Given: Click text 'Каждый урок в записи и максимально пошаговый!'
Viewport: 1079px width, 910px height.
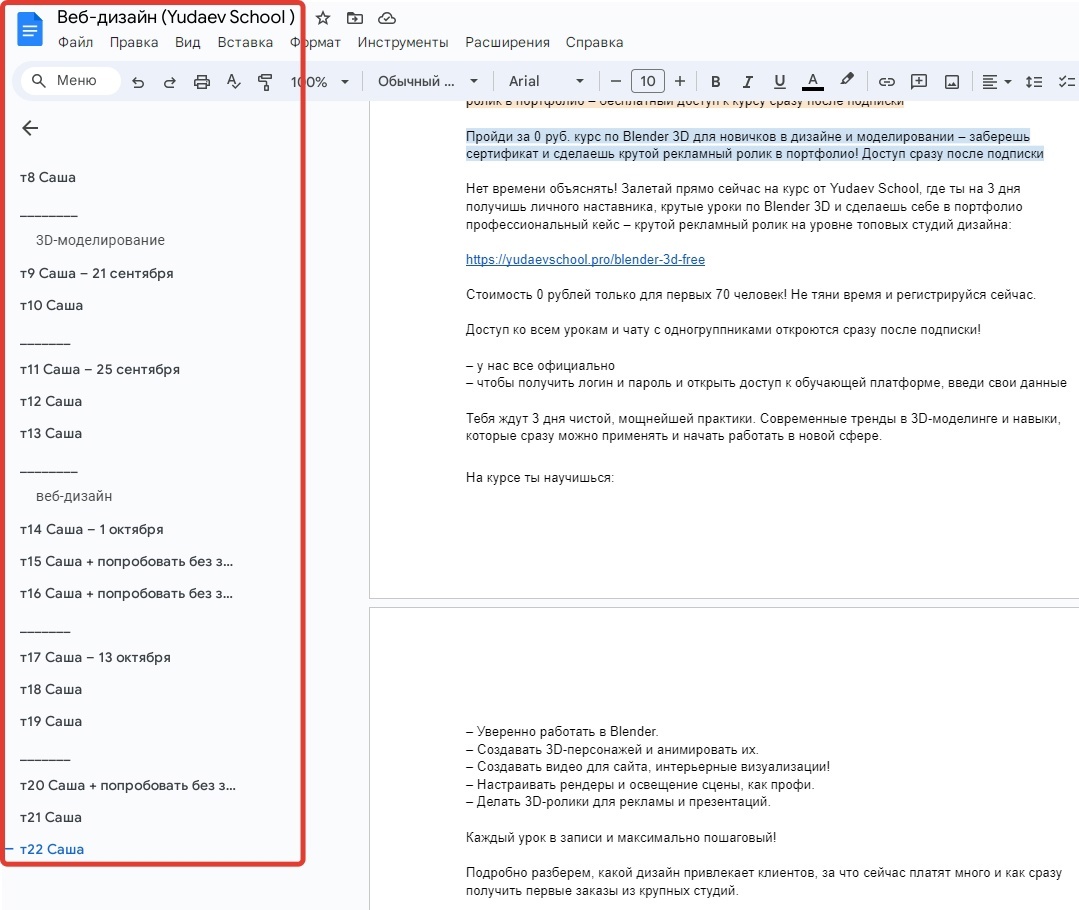Looking at the screenshot, I should [x=621, y=838].
